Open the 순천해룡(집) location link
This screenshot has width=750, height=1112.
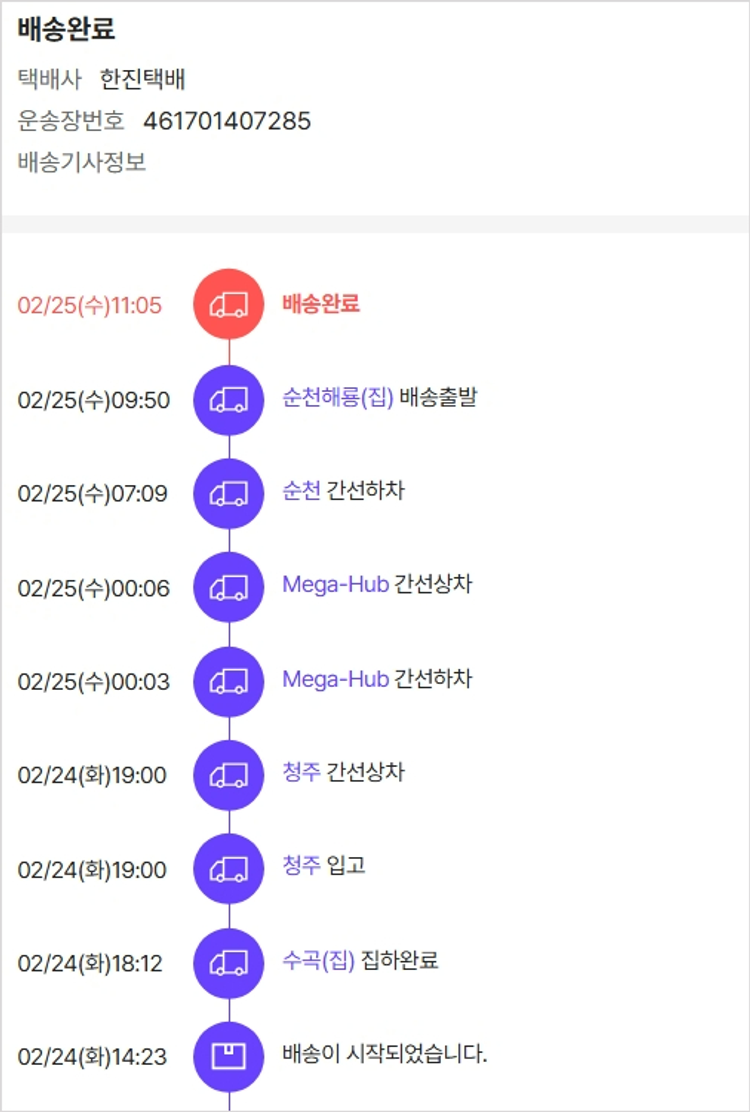pyautogui.click(x=338, y=397)
